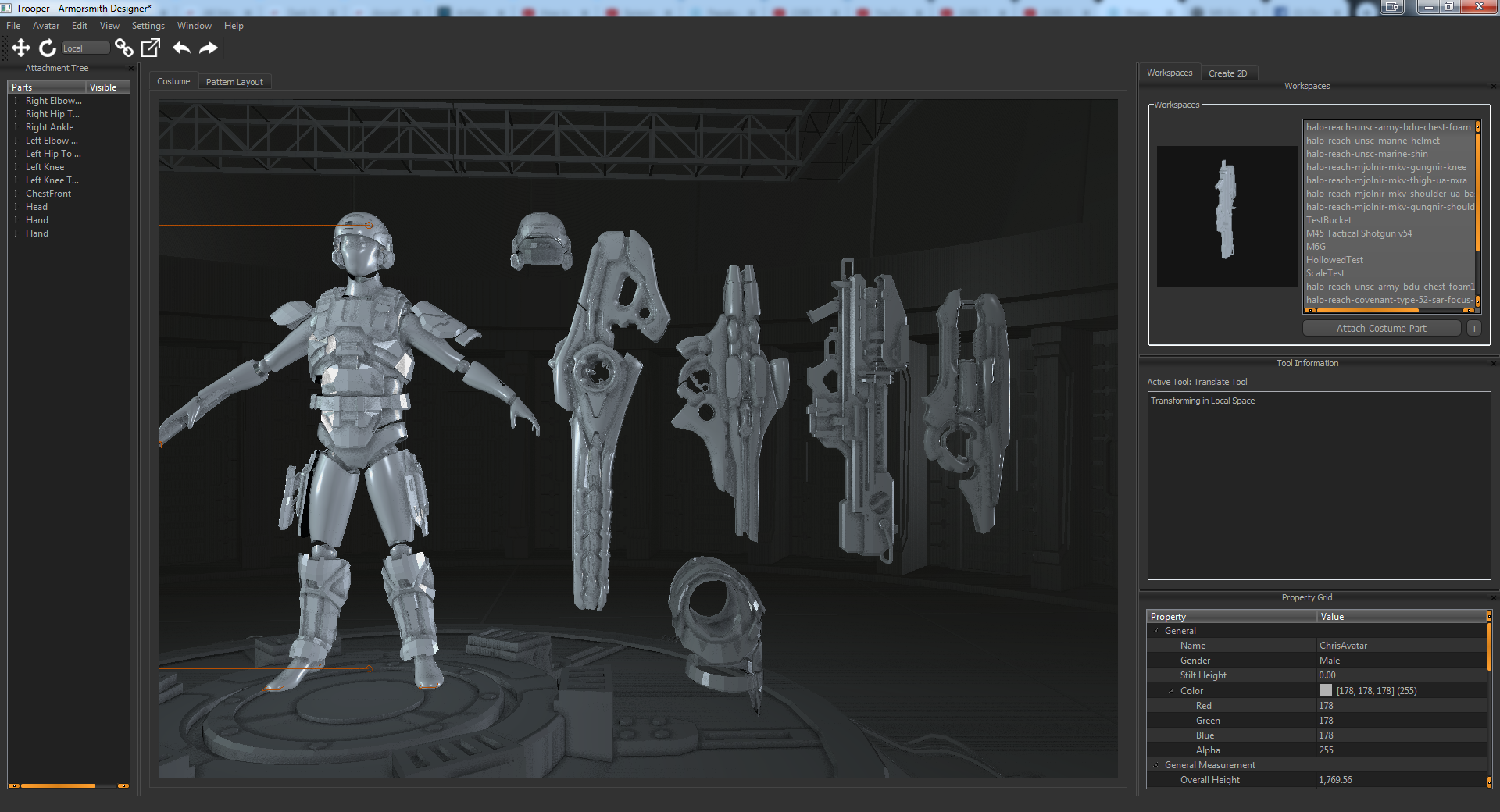Click the Red value field
The height and width of the screenshot is (812, 1500).
[1402, 706]
